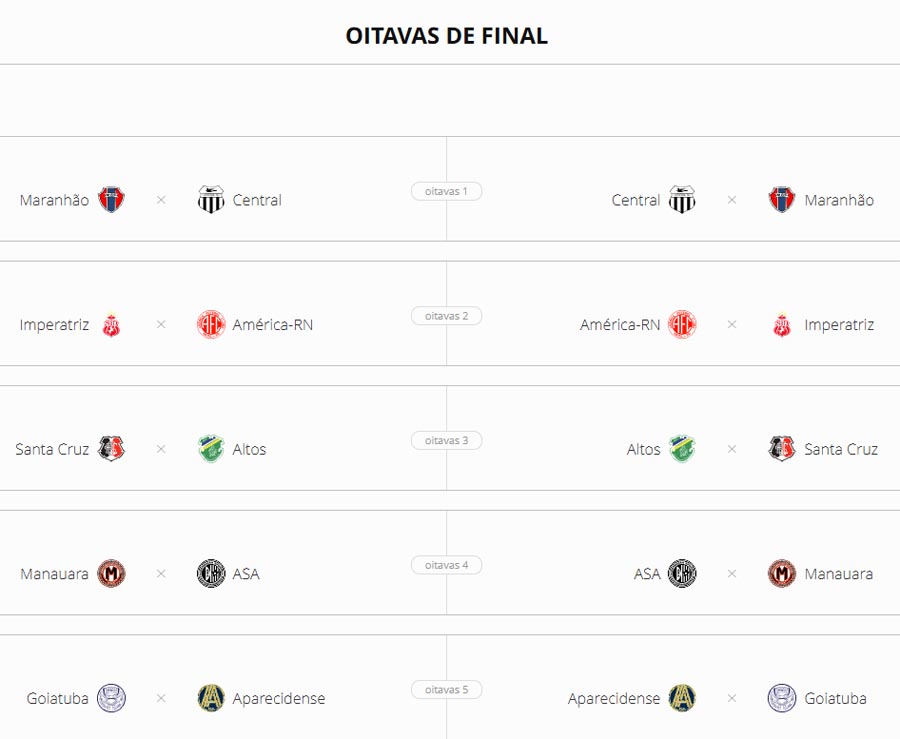The height and width of the screenshot is (739, 900).
Task: Open the Maranhão team name on right side
Action: [839, 200]
